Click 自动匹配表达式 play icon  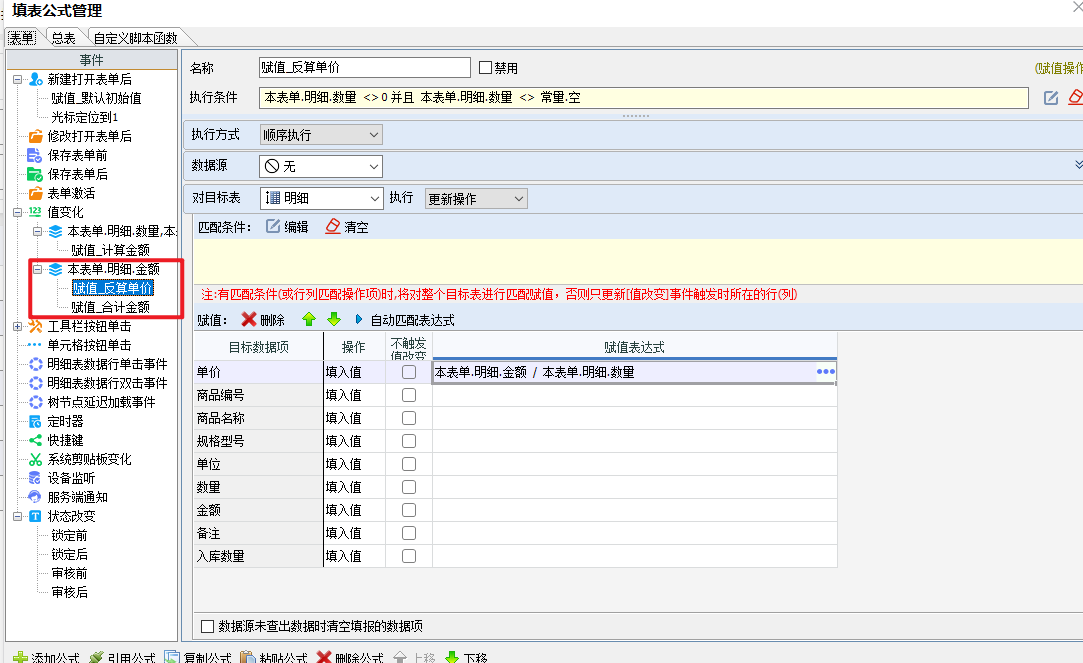358,320
